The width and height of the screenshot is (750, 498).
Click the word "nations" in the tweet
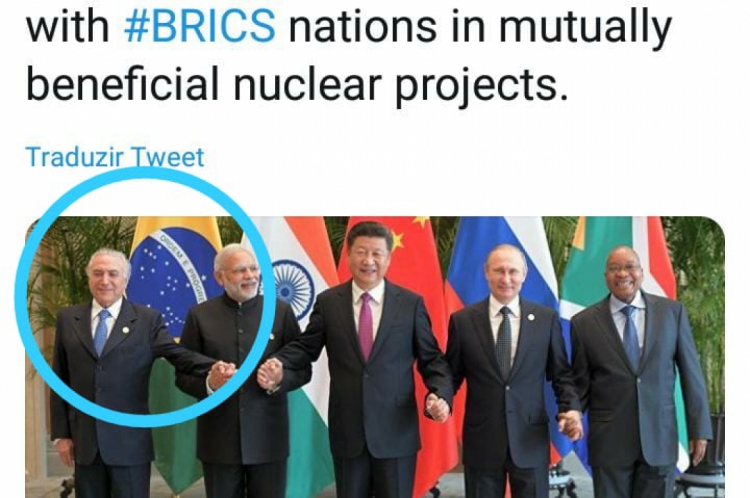(363, 26)
